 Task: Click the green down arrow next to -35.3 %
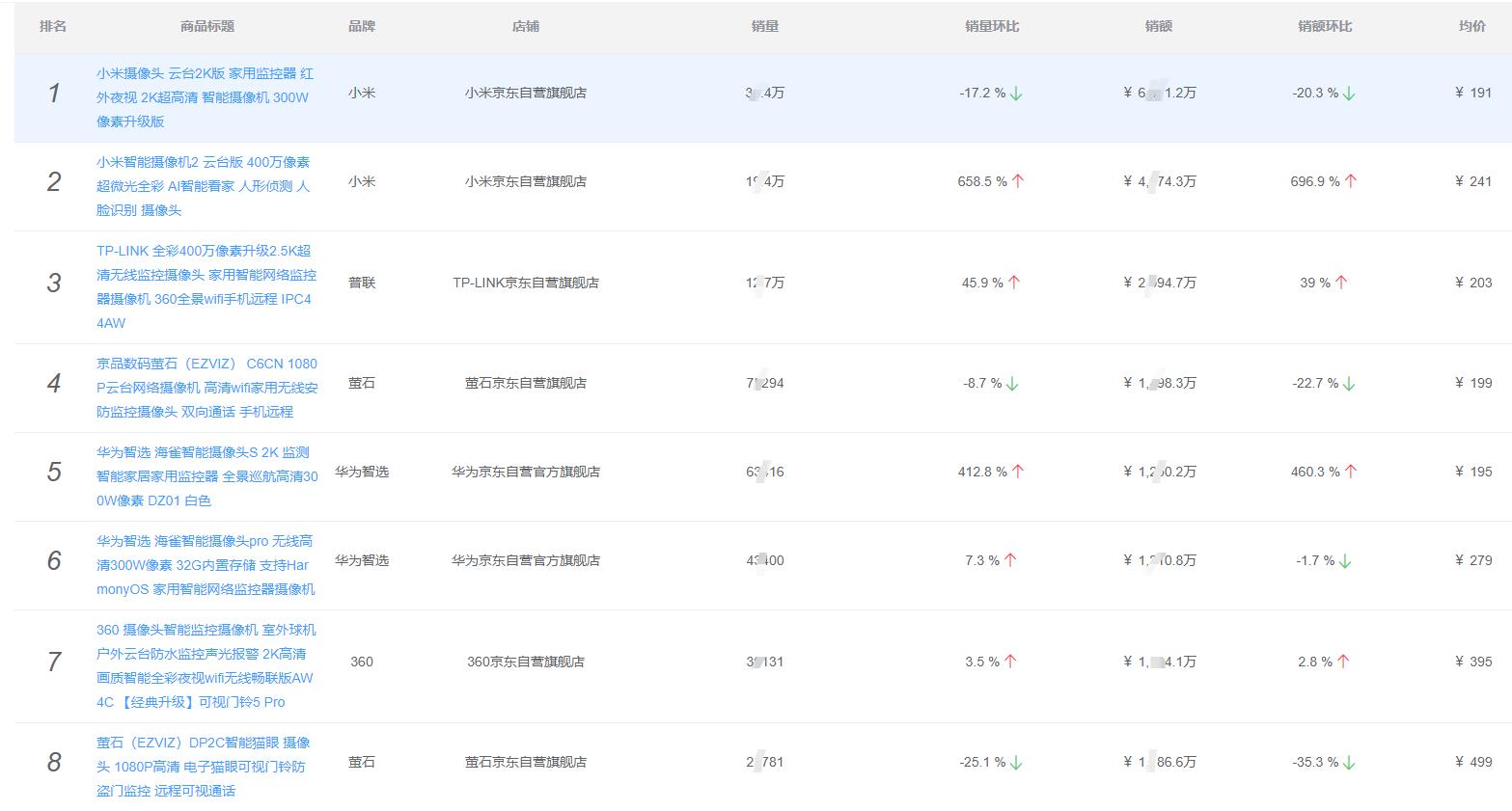[1349, 763]
